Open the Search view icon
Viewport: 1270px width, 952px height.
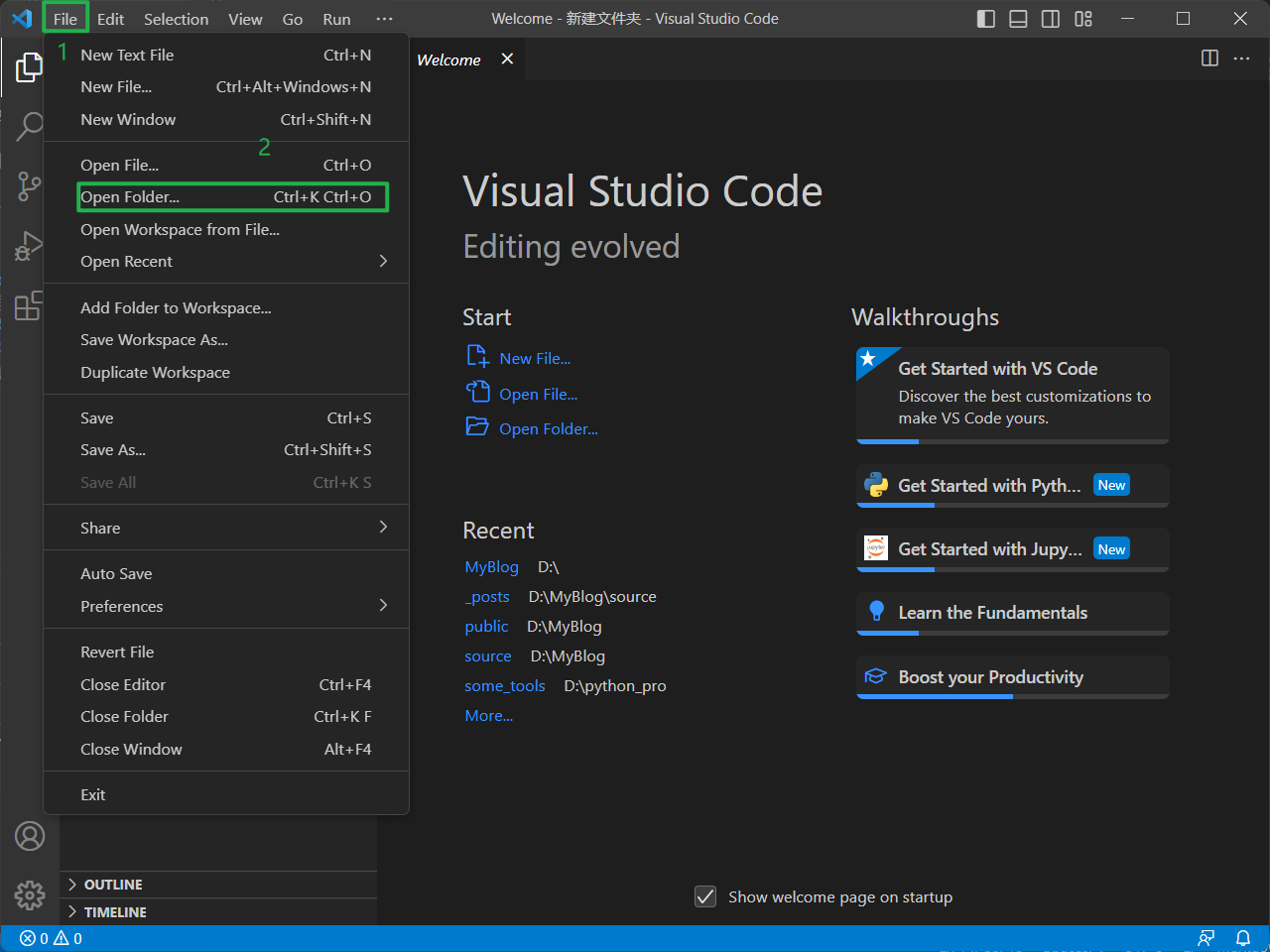(x=29, y=126)
